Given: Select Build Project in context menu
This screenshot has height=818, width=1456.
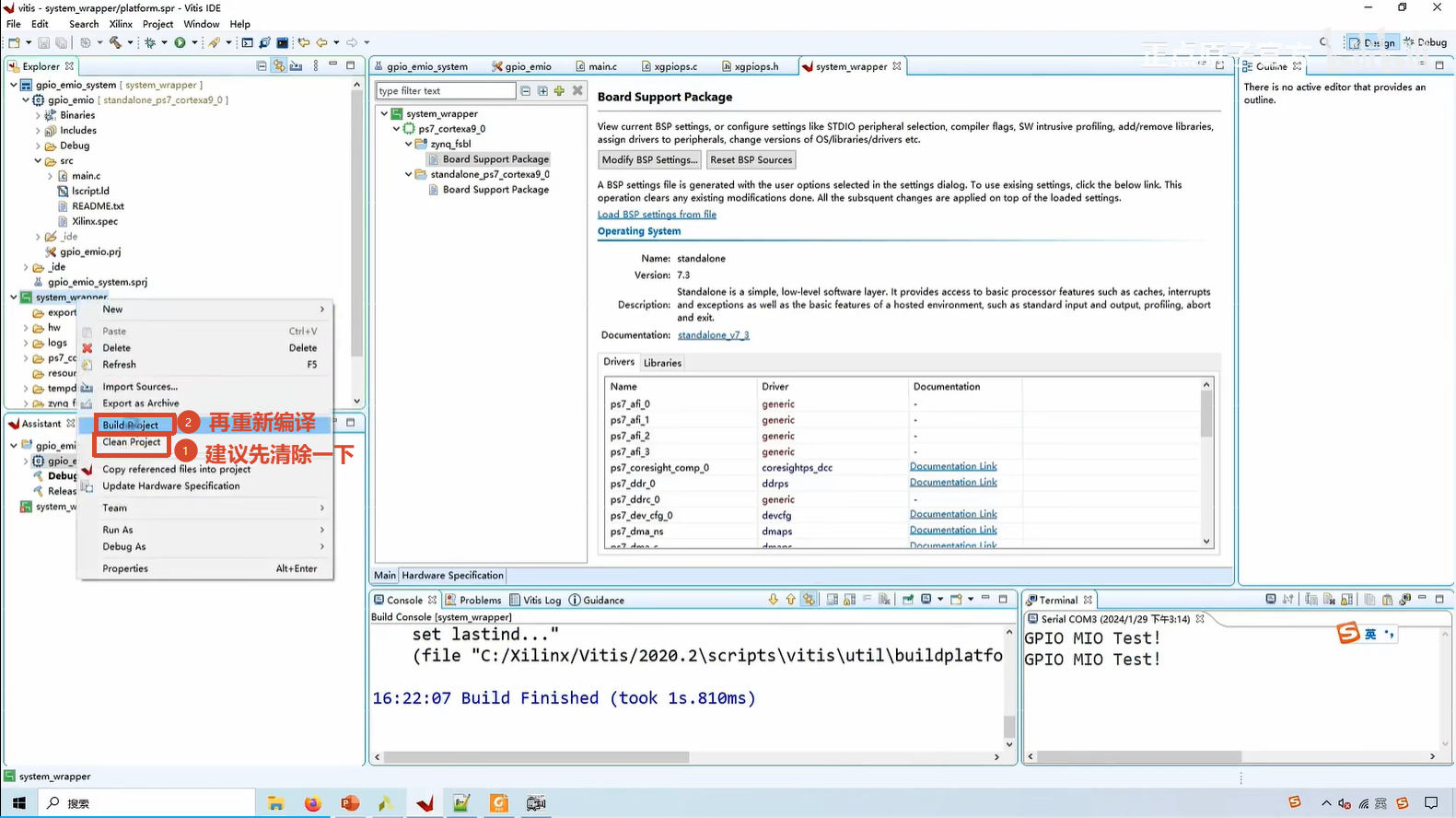Looking at the screenshot, I should pyautogui.click(x=132, y=425).
